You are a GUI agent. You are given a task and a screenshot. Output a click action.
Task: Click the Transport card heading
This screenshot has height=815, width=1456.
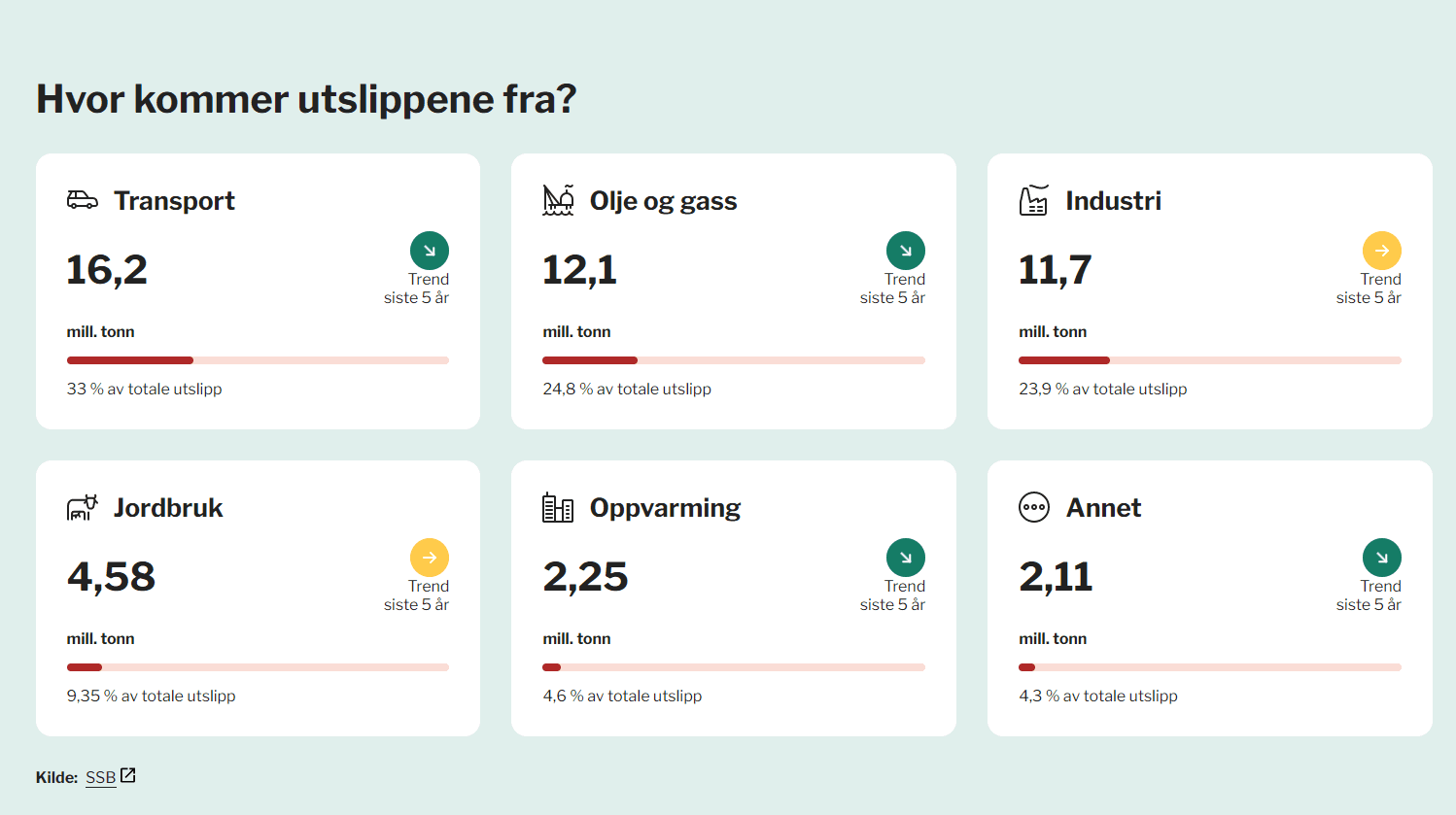[x=174, y=201]
